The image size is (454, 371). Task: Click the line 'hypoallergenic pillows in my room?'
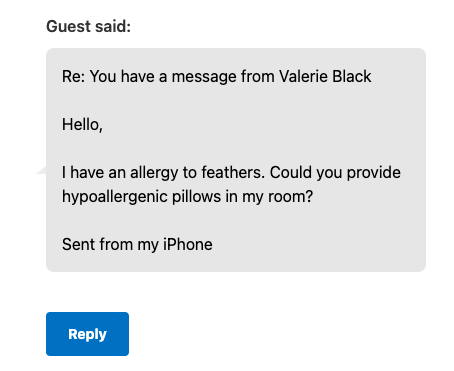pos(187,197)
